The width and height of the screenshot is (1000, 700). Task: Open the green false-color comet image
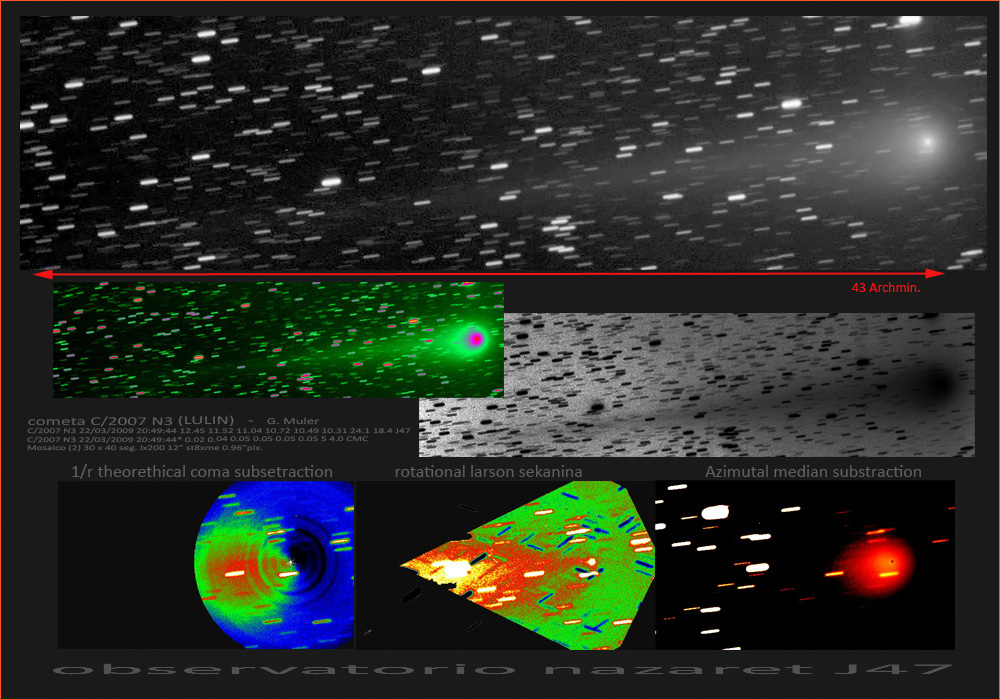click(277, 339)
